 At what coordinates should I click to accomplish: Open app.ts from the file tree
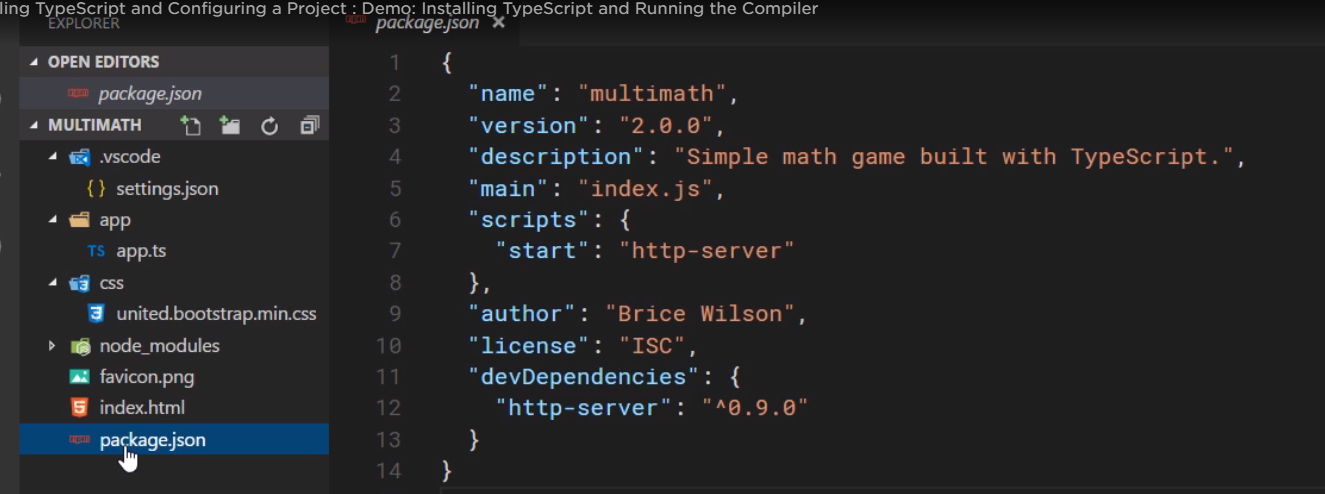(x=141, y=251)
